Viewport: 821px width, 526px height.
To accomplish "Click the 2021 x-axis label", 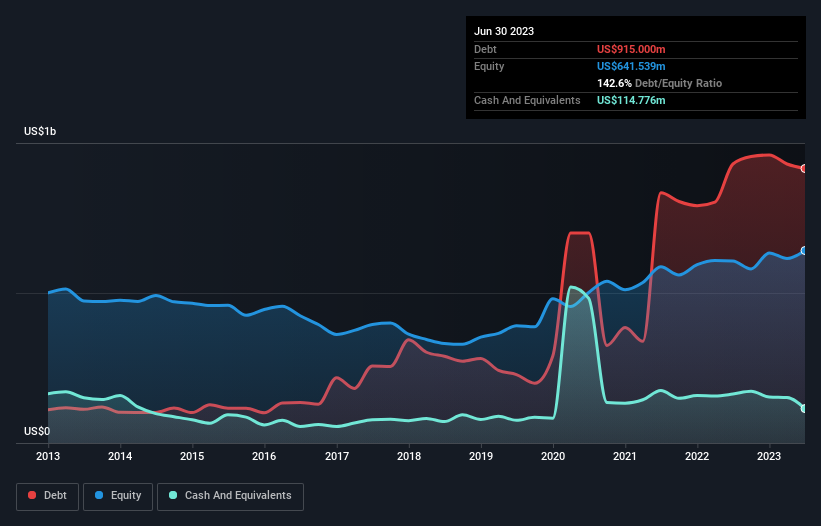I will click(x=625, y=456).
